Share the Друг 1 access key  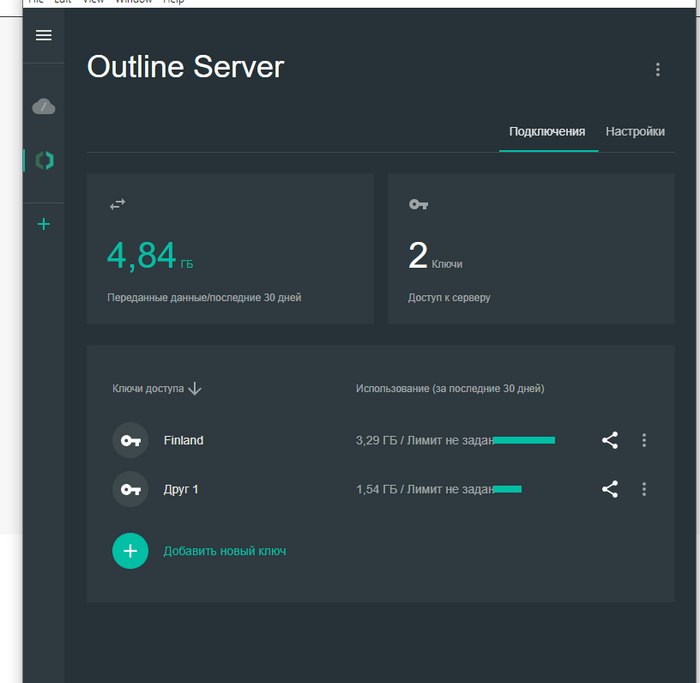610,489
